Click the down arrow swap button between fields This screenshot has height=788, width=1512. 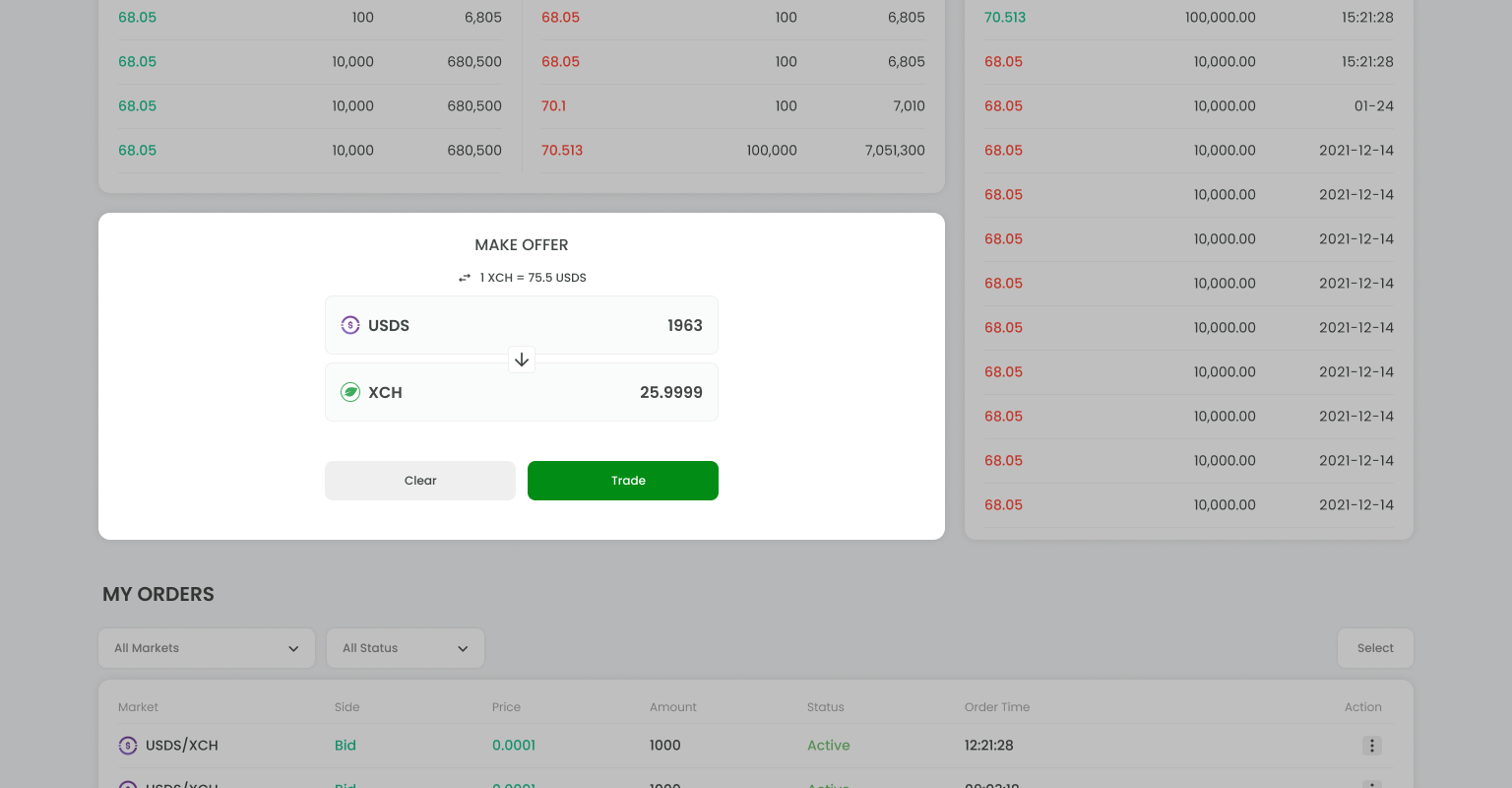[x=522, y=360]
